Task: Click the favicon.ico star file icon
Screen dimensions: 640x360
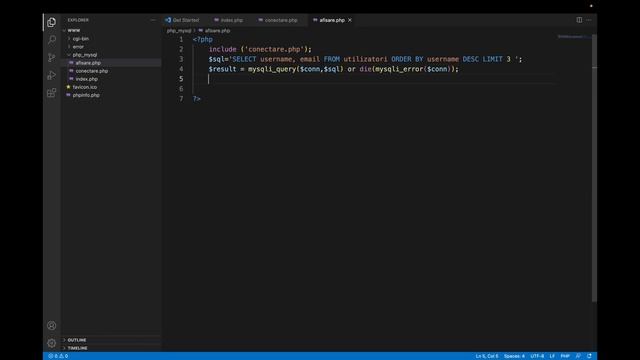Action: pos(68,87)
